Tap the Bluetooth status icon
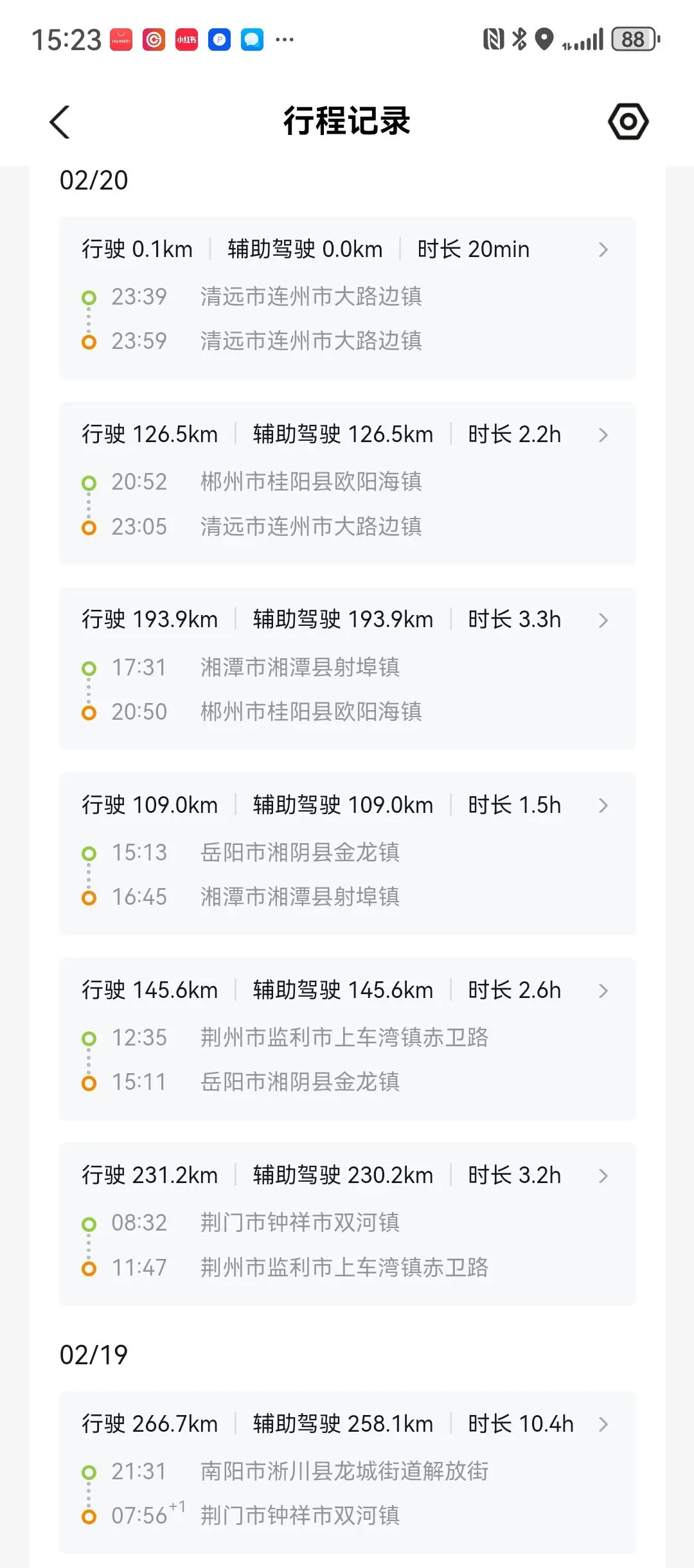 [519, 40]
